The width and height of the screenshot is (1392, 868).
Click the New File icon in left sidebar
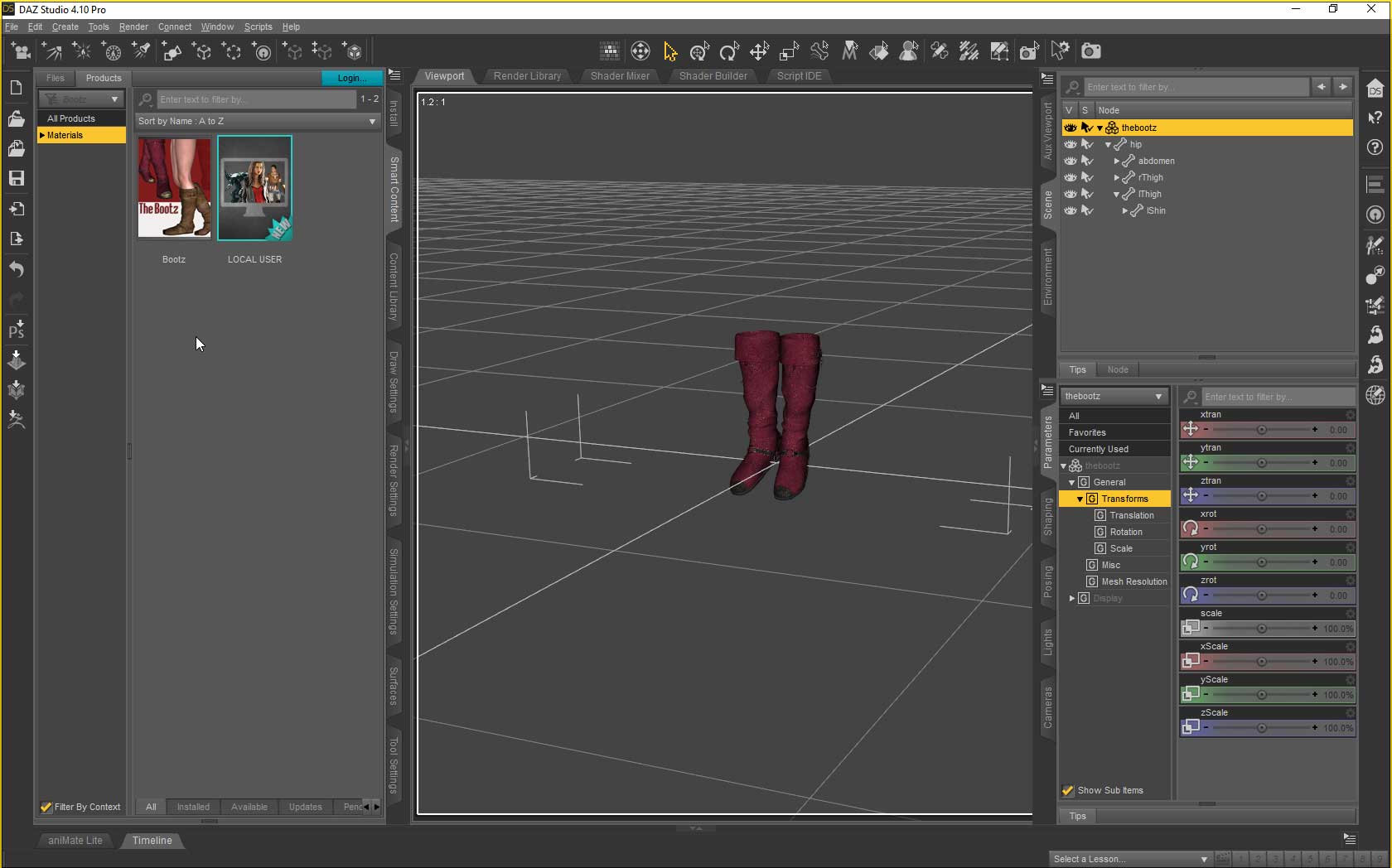(16, 88)
